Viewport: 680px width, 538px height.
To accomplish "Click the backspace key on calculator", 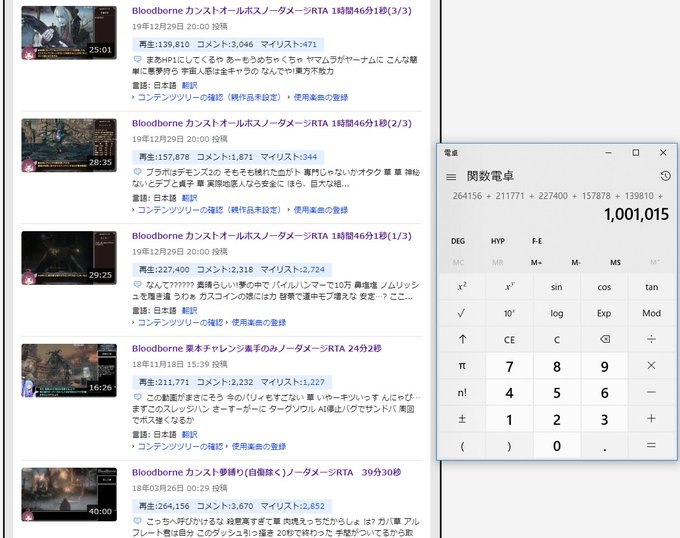I will tap(604, 339).
